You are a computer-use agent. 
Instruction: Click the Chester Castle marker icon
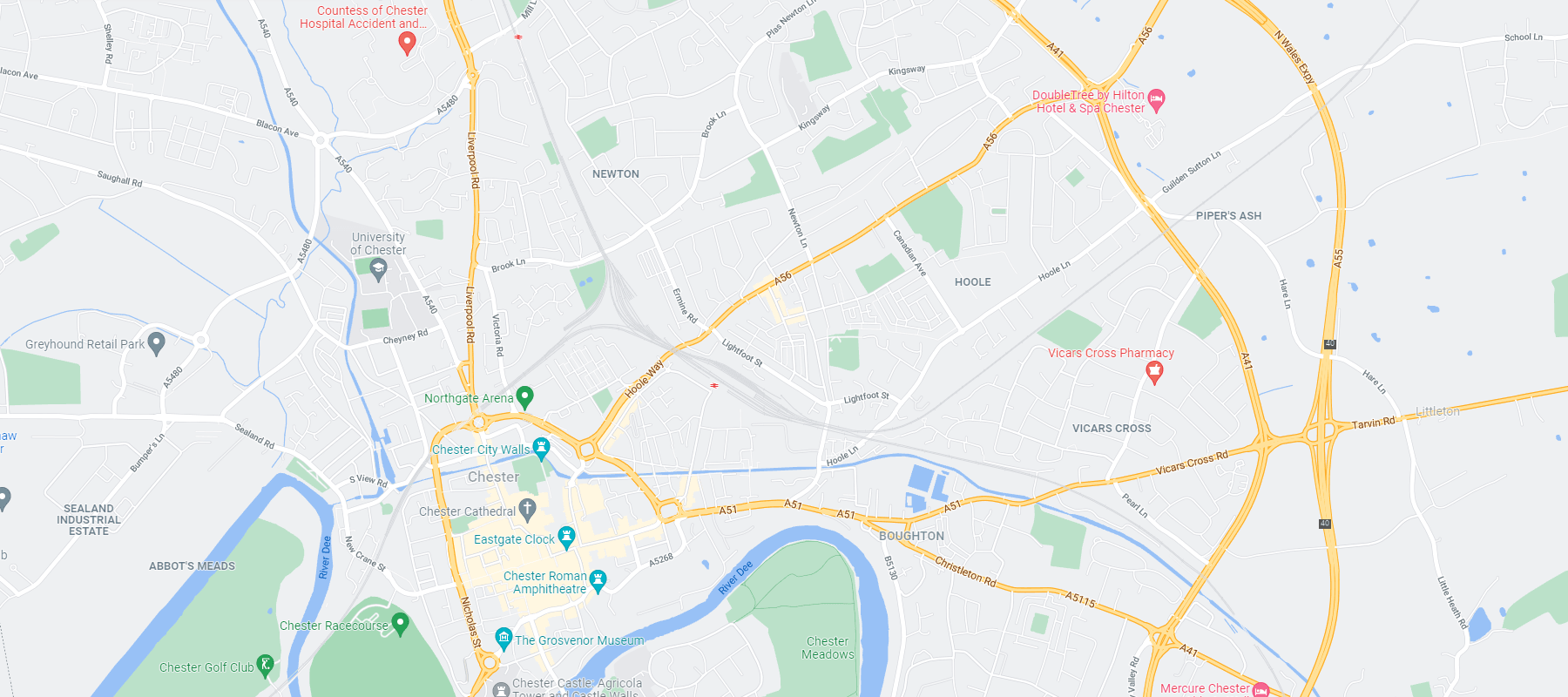[501, 690]
